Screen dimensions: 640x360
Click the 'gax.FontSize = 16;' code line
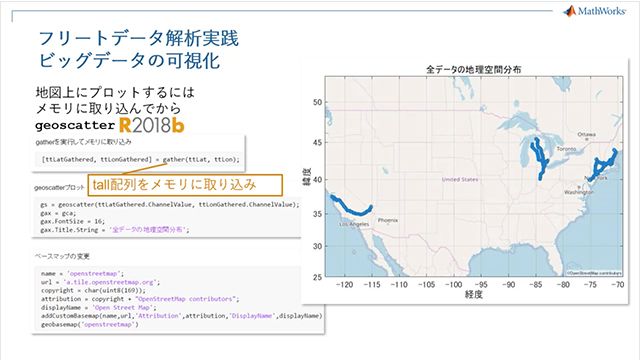coord(73,221)
